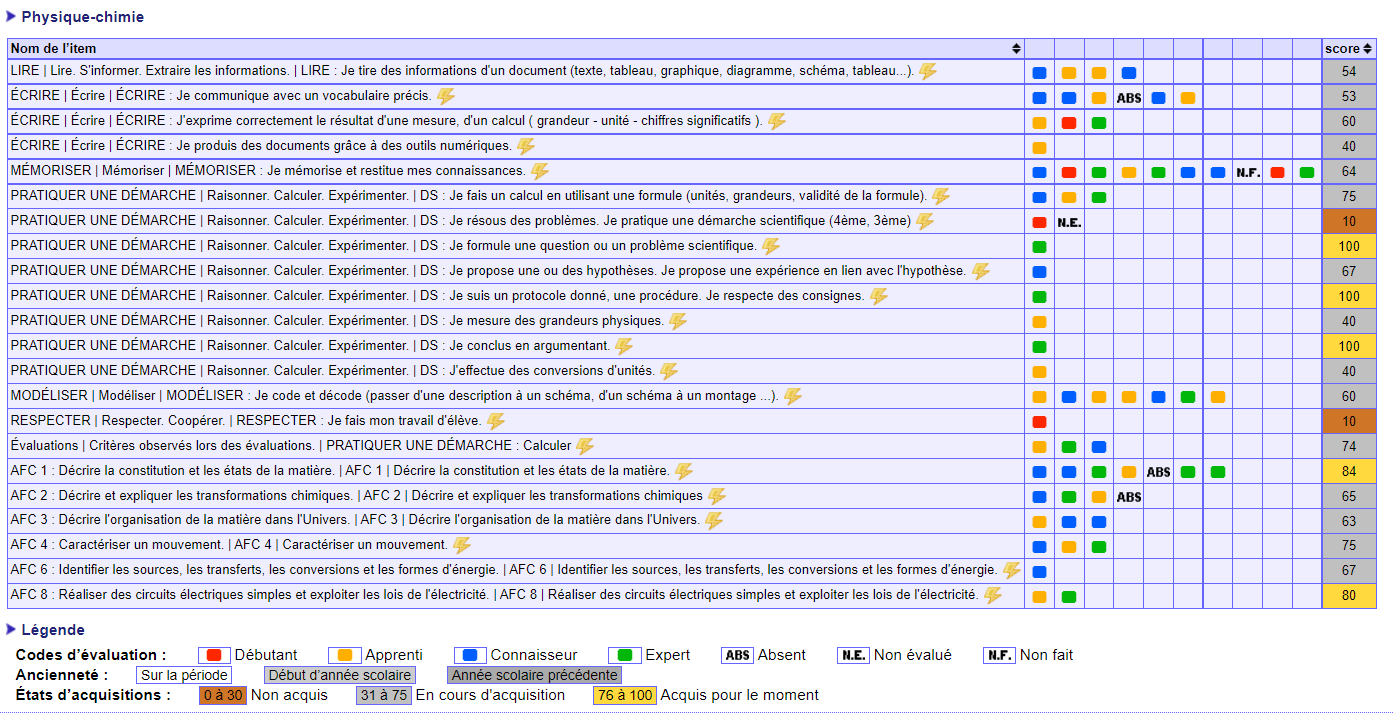Screen dimensions: 1394x715
Task: Click lightning icon beside MÉMORISER row
Action: pos(540,171)
